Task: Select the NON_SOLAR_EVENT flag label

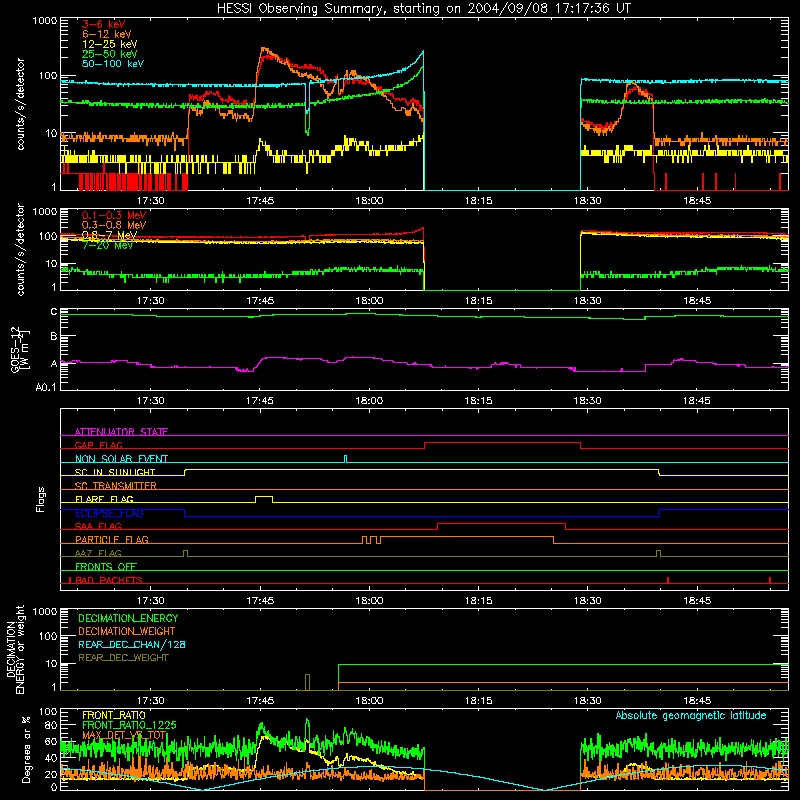Action: pos(121,459)
